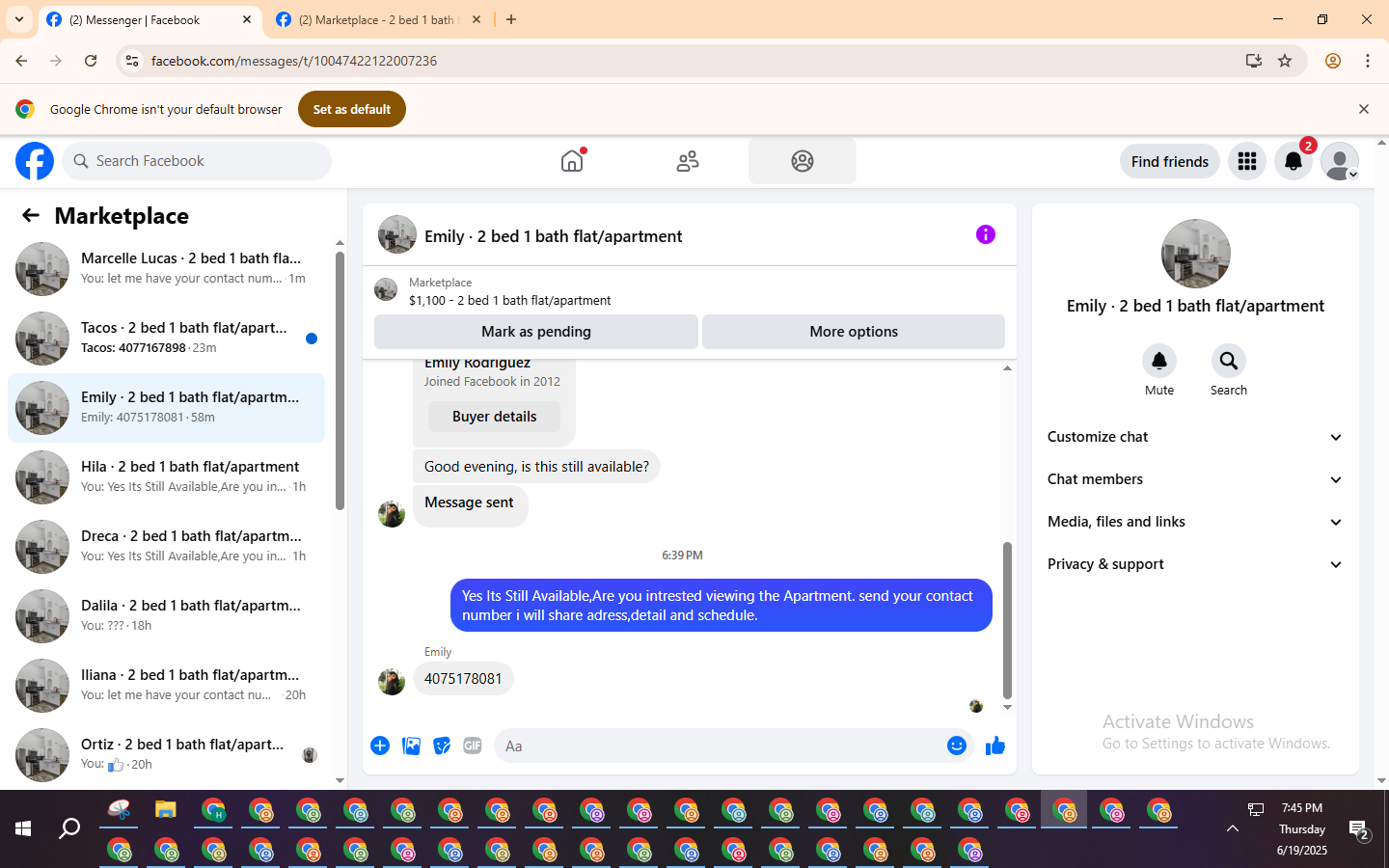
Task: Open File Explorer from taskbar
Action: coord(166,810)
